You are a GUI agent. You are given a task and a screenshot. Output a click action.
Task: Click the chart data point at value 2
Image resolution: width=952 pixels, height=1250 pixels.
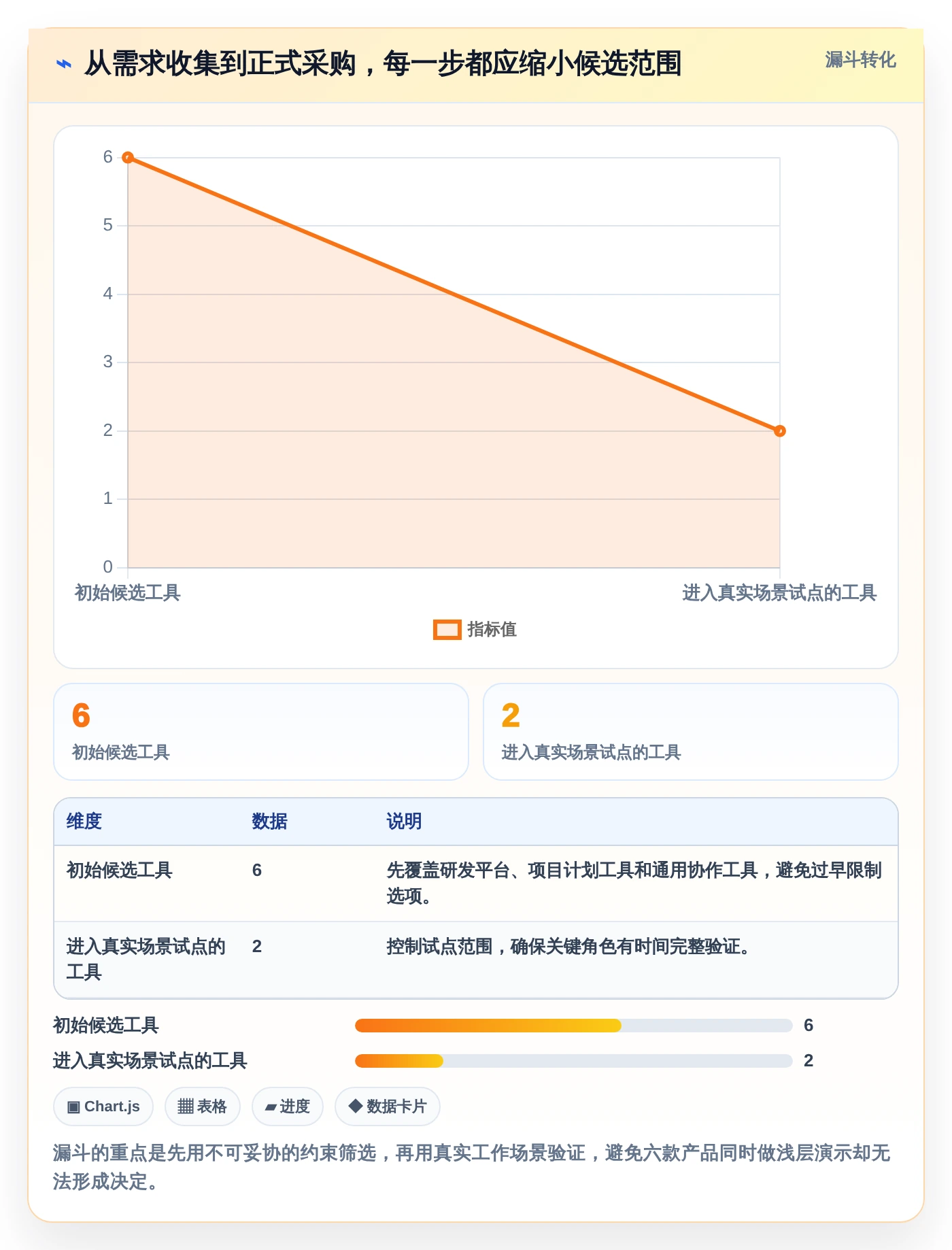point(780,430)
